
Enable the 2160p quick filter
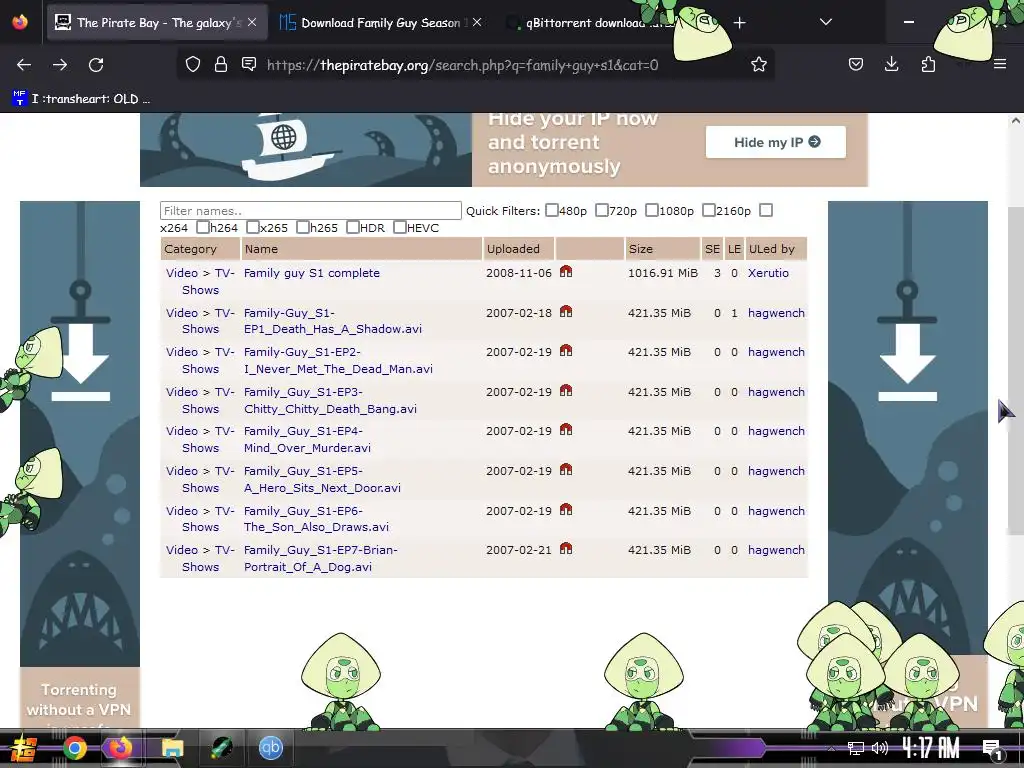[709, 210]
